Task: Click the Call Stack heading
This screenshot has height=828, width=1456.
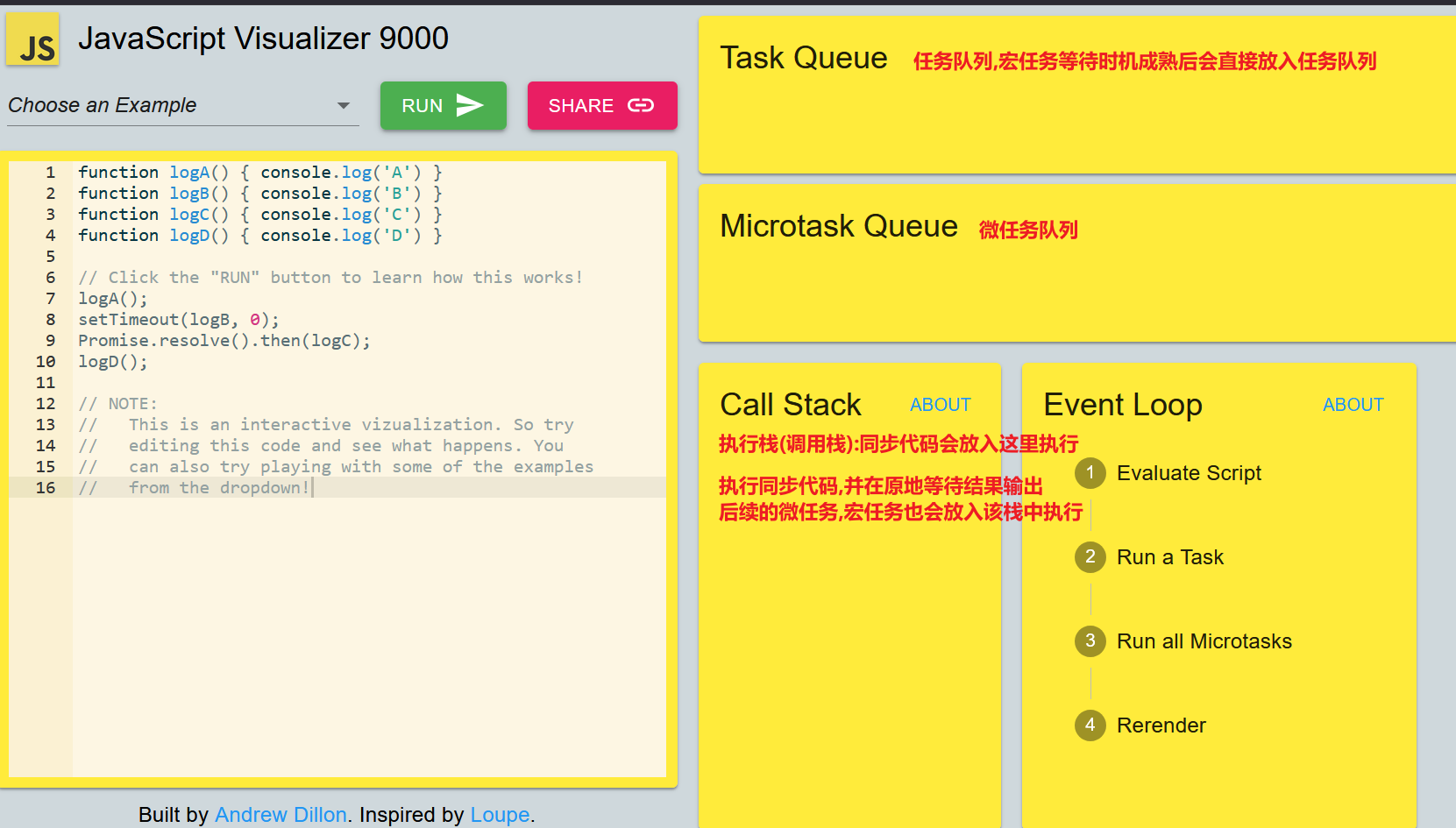Action: pos(791,405)
